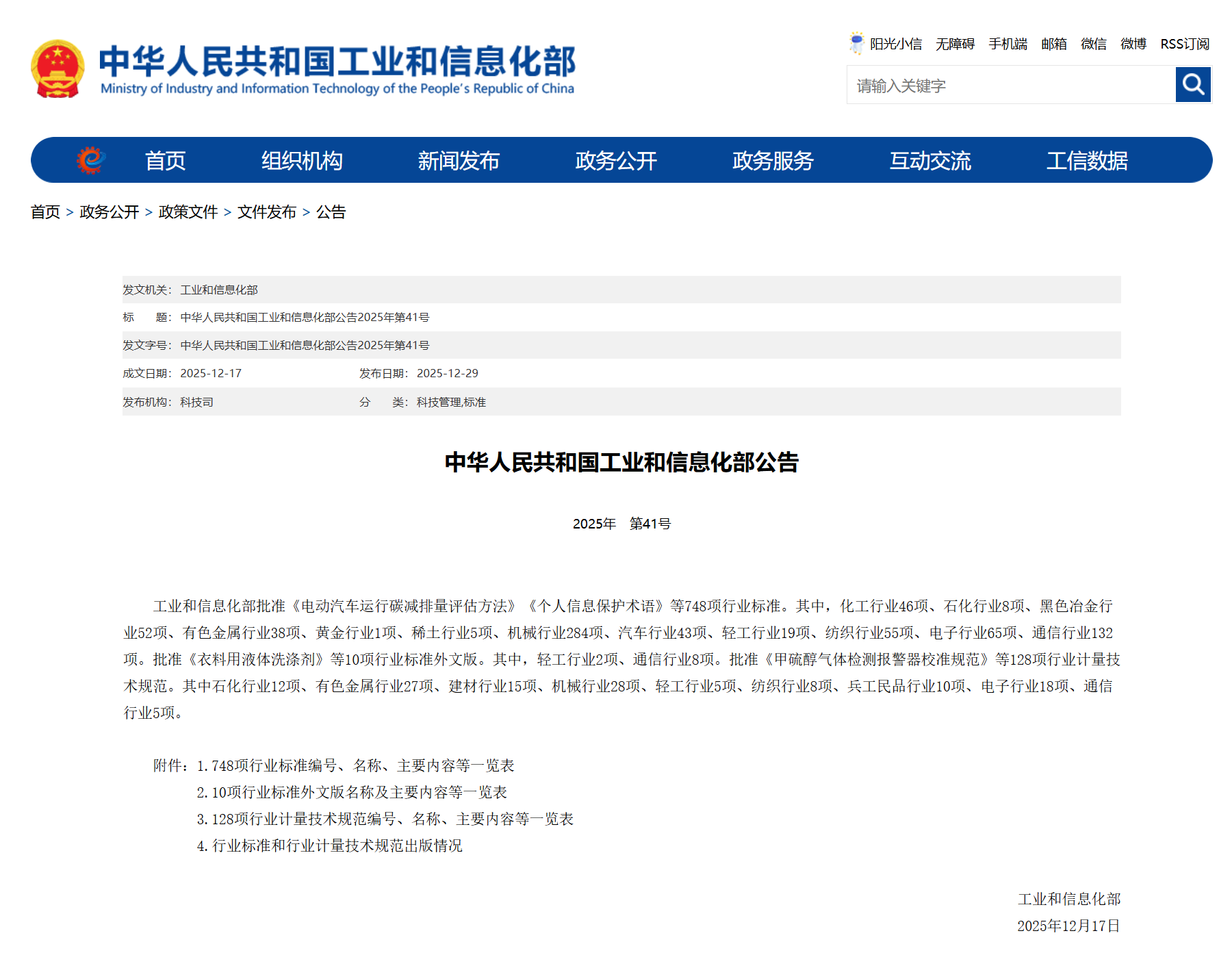This screenshot has width=1232, height=955.
Task: Go to 新闻发布 section
Action: (459, 161)
